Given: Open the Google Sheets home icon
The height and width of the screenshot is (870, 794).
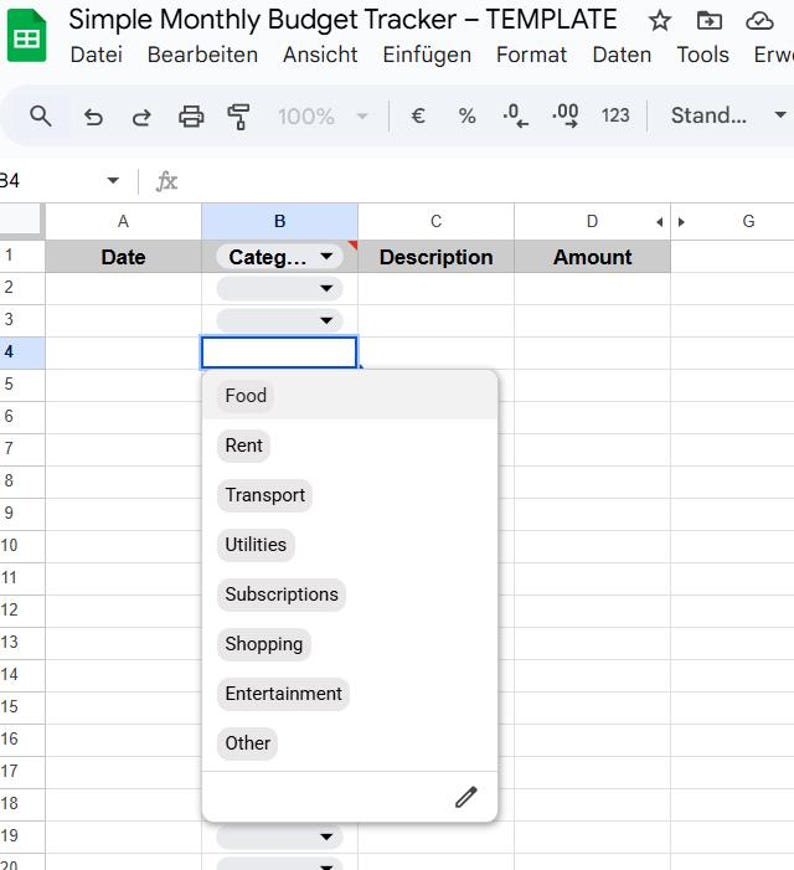Looking at the screenshot, I should click(26, 37).
